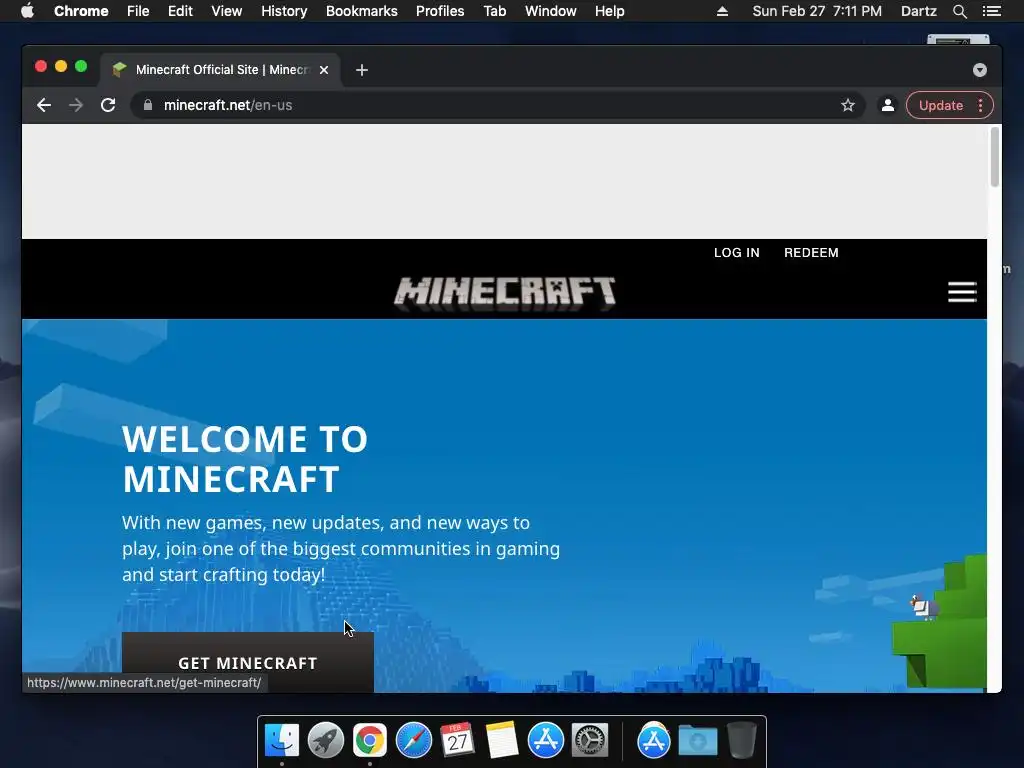Open Notification Center list icon
This screenshot has width=1024, height=768.
pos(992,11)
